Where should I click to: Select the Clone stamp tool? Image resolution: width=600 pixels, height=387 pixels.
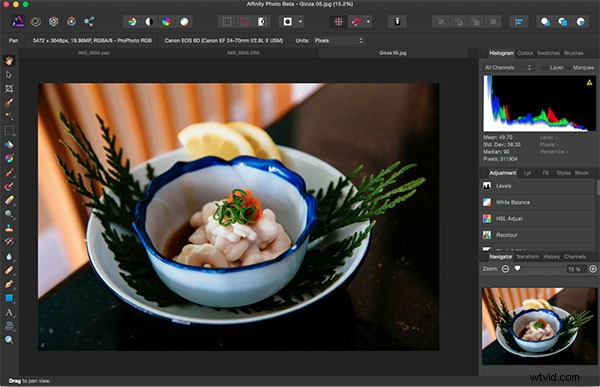click(9, 228)
